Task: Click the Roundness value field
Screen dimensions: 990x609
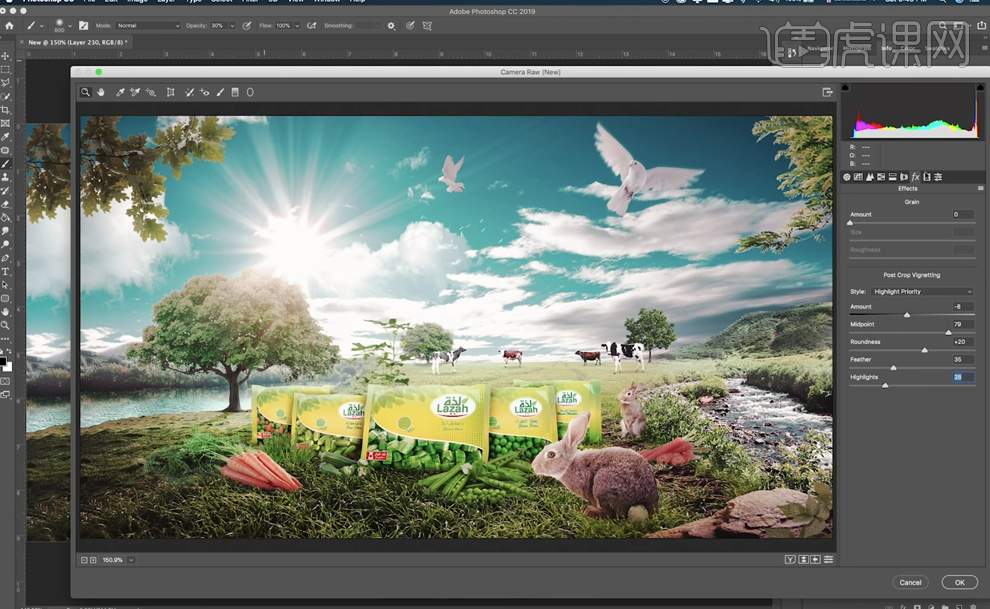Action: [963, 342]
